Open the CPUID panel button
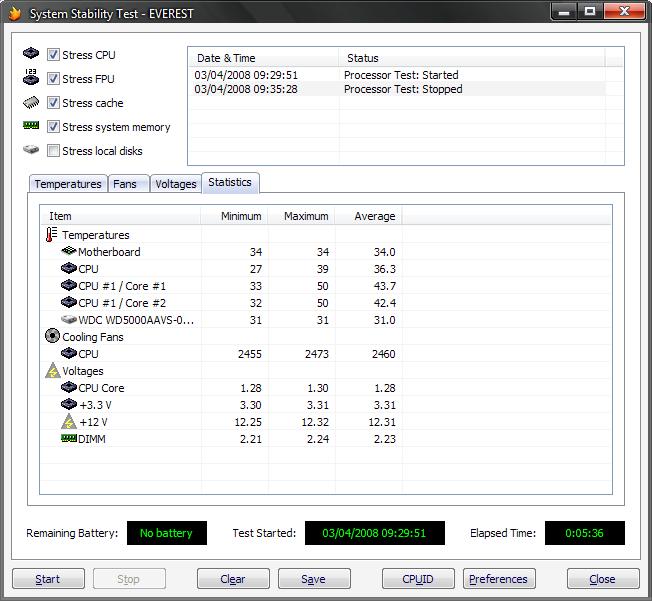652x601 pixels. [x=418, y=579]
